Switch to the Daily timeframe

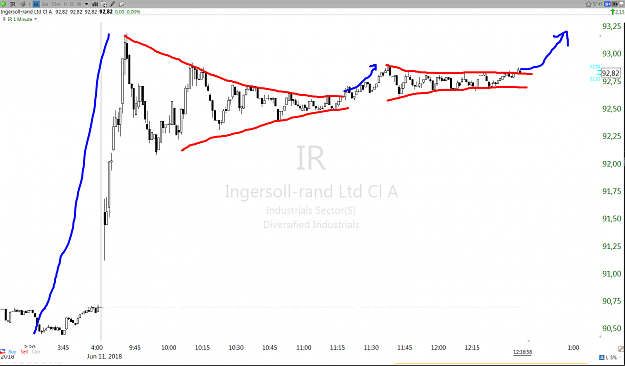[72, 4]
